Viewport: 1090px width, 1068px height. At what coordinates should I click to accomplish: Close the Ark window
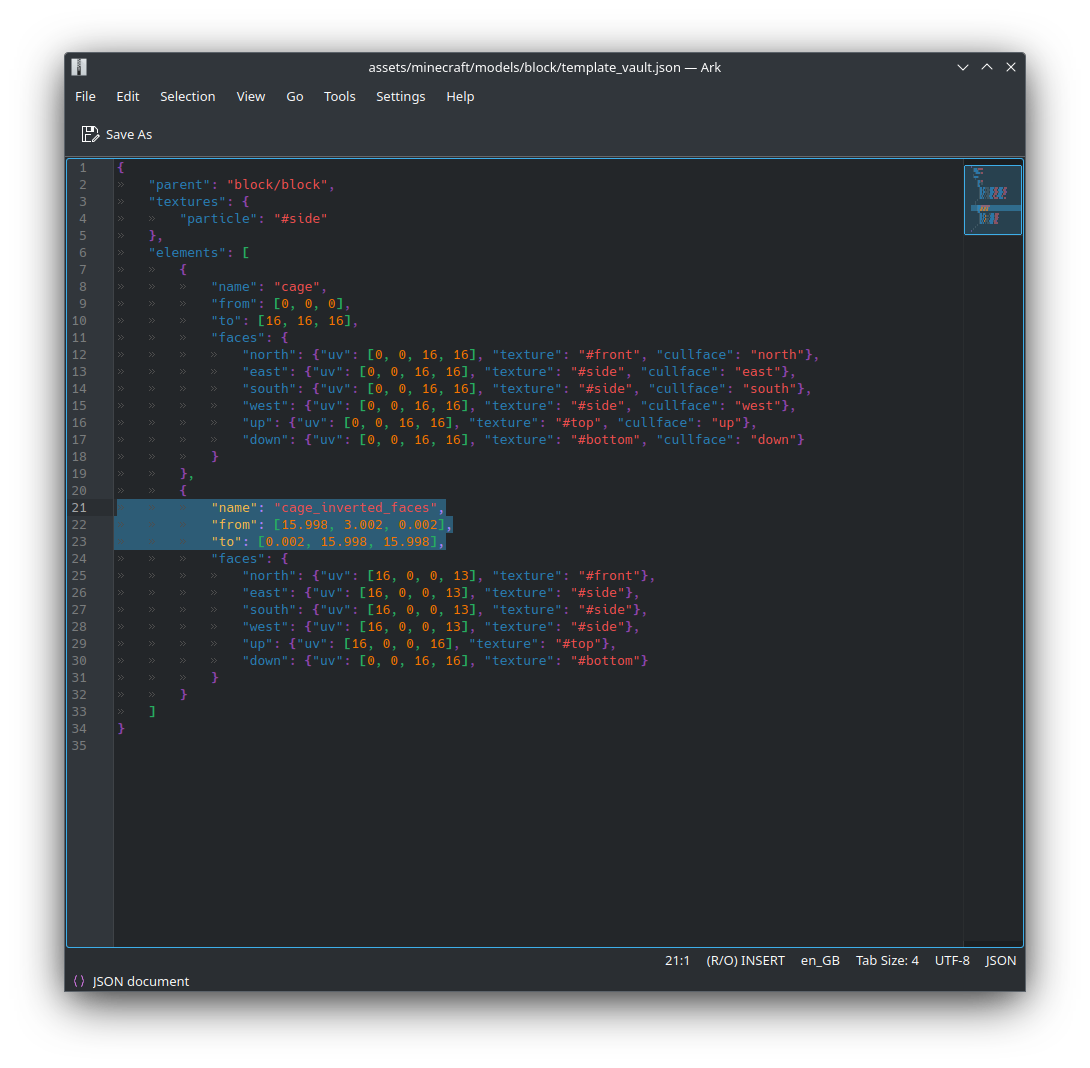click(1011, 67)
